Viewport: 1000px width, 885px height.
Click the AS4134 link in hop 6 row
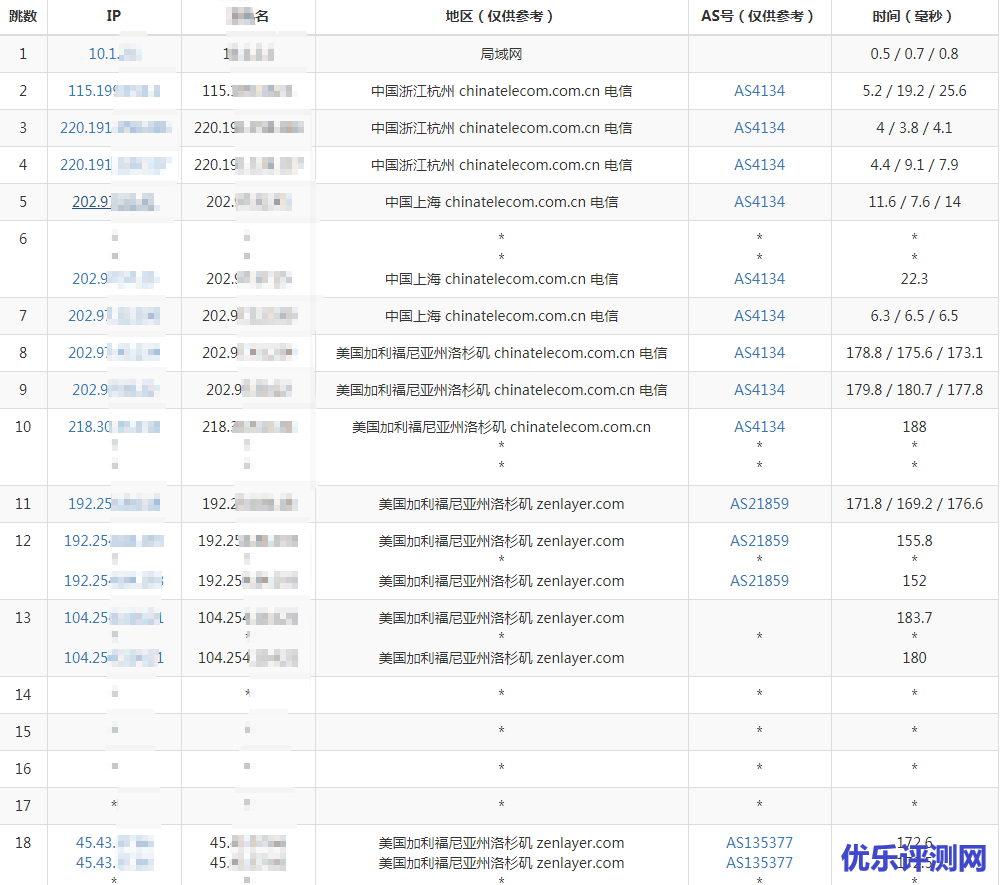759,279
